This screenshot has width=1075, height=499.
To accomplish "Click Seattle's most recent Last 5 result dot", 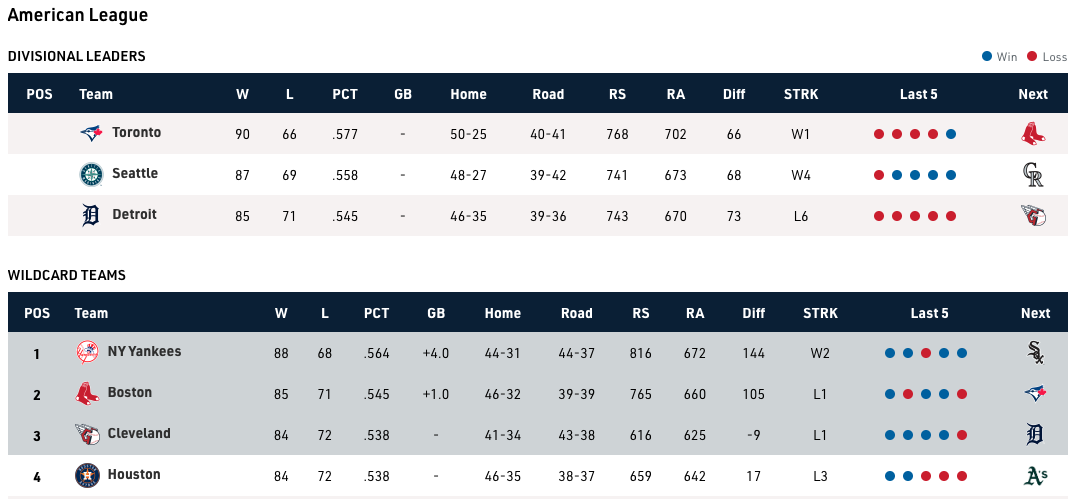I will (951, 175).
